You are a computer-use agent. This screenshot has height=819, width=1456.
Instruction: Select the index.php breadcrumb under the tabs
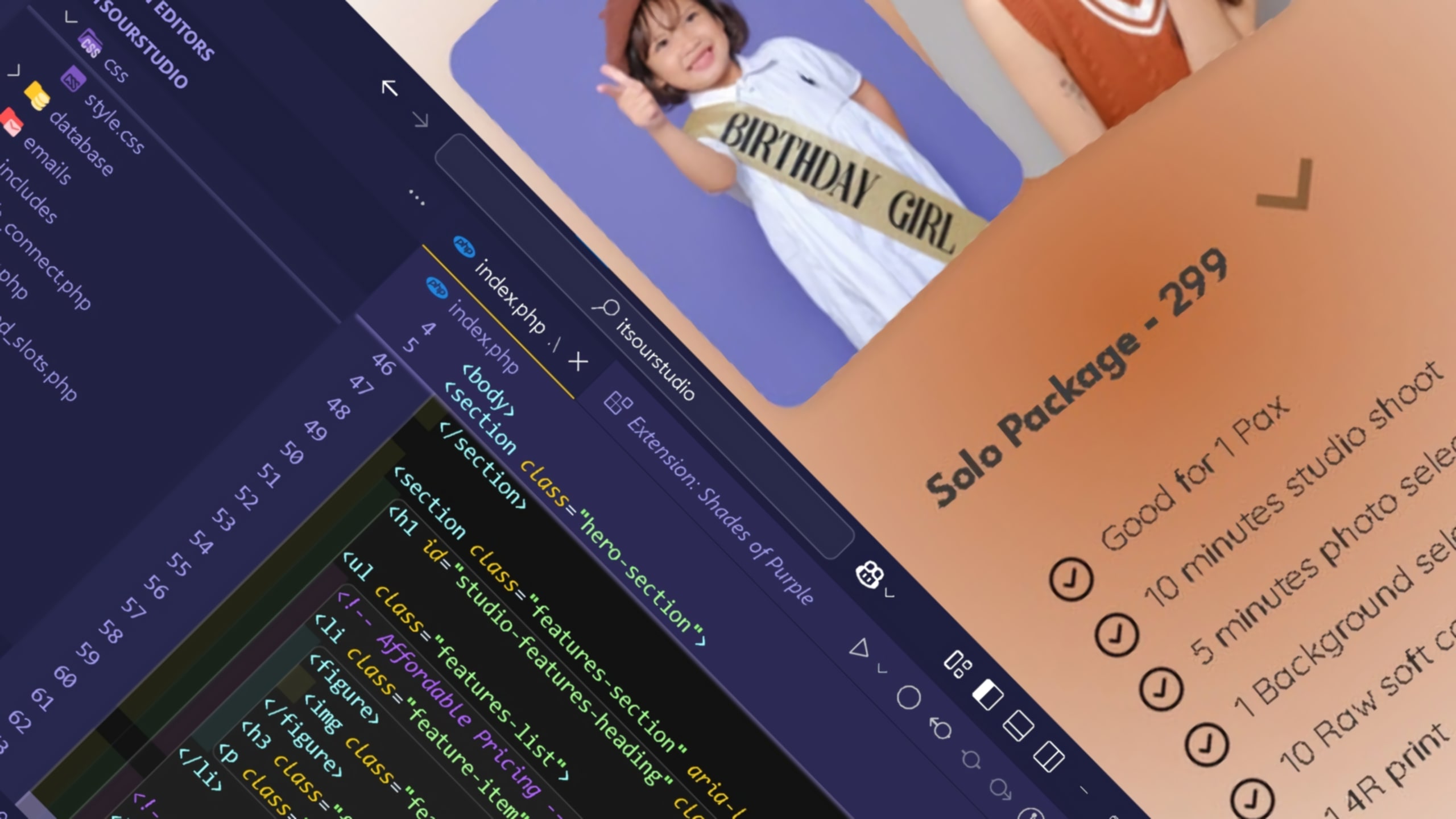tap(483, 338)
